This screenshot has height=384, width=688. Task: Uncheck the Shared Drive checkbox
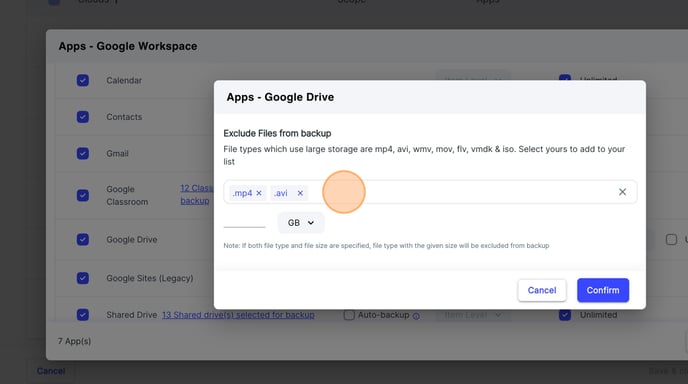coord(83,315)
